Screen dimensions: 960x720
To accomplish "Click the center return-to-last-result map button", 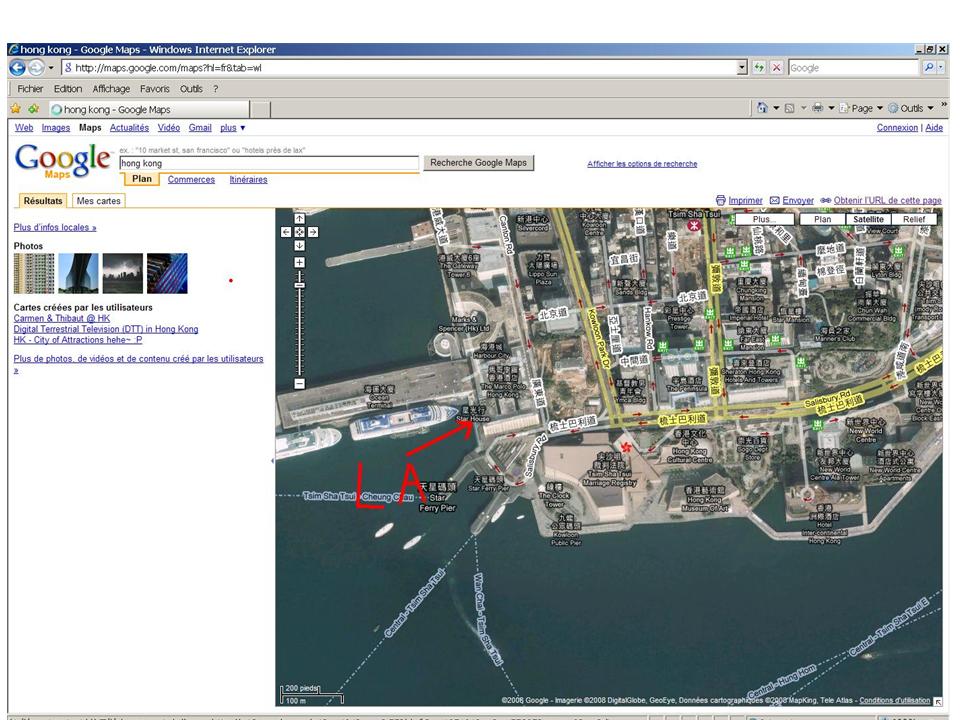I will pyautogui.click(x=299, y=232).
